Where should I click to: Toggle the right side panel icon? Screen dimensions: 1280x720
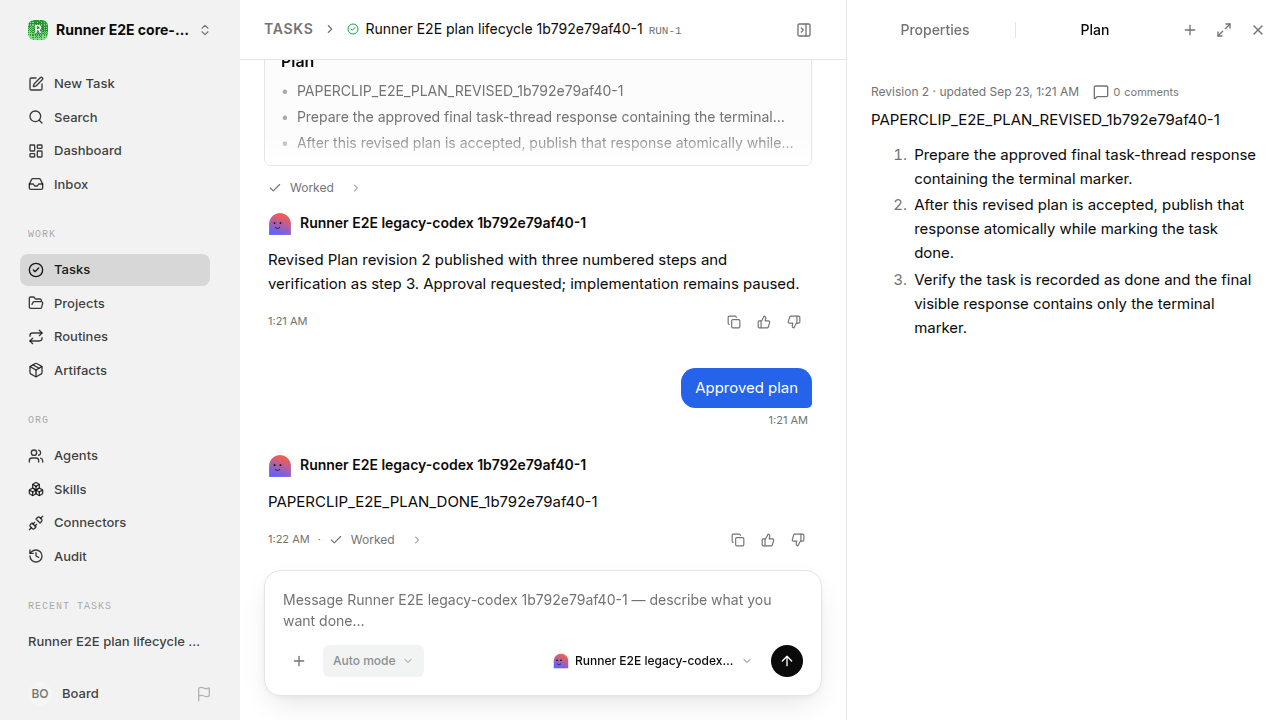point(804,30)
